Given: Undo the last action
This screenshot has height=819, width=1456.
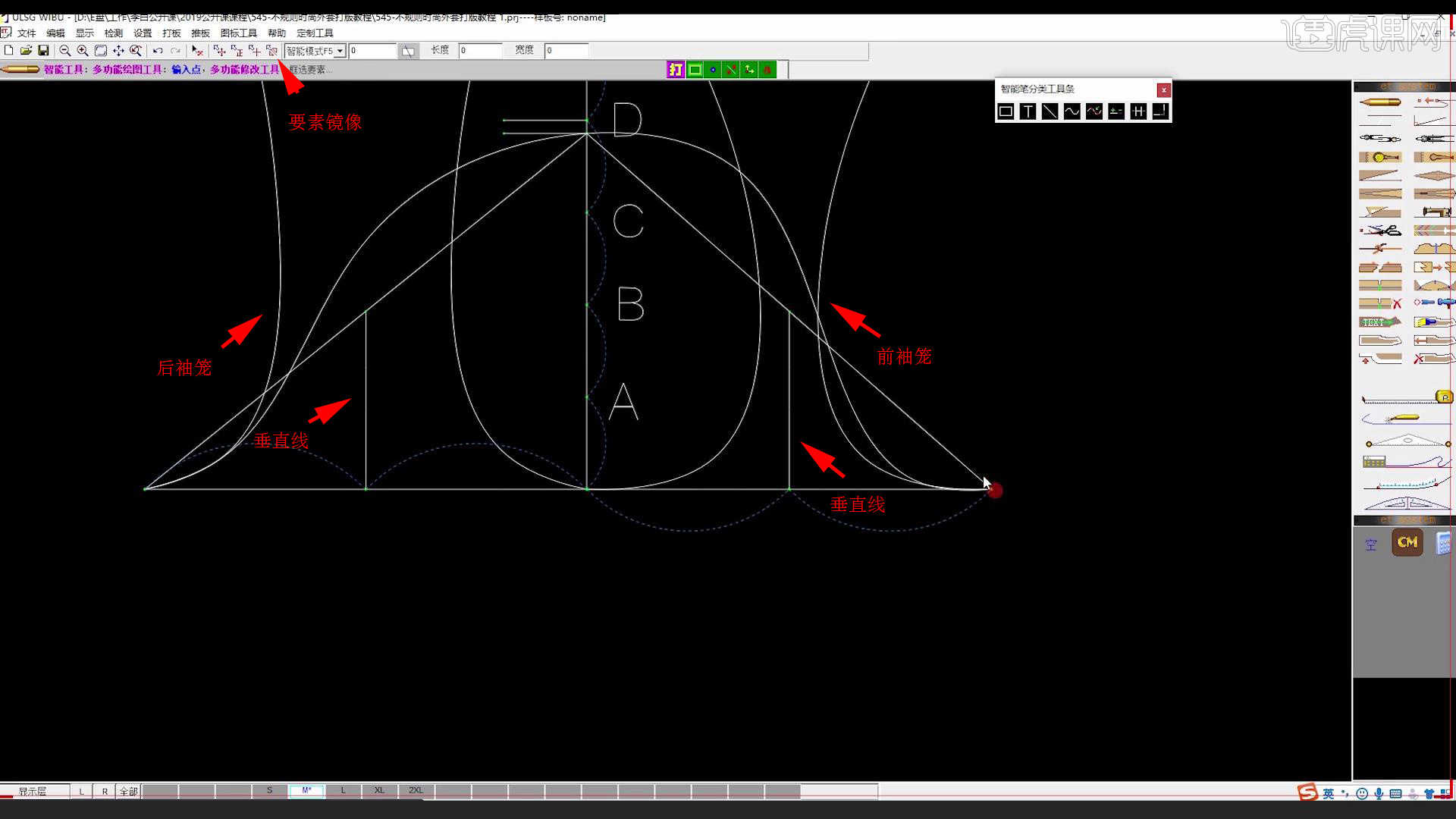Looking at the screenshot, I should (x=158, y=50).
